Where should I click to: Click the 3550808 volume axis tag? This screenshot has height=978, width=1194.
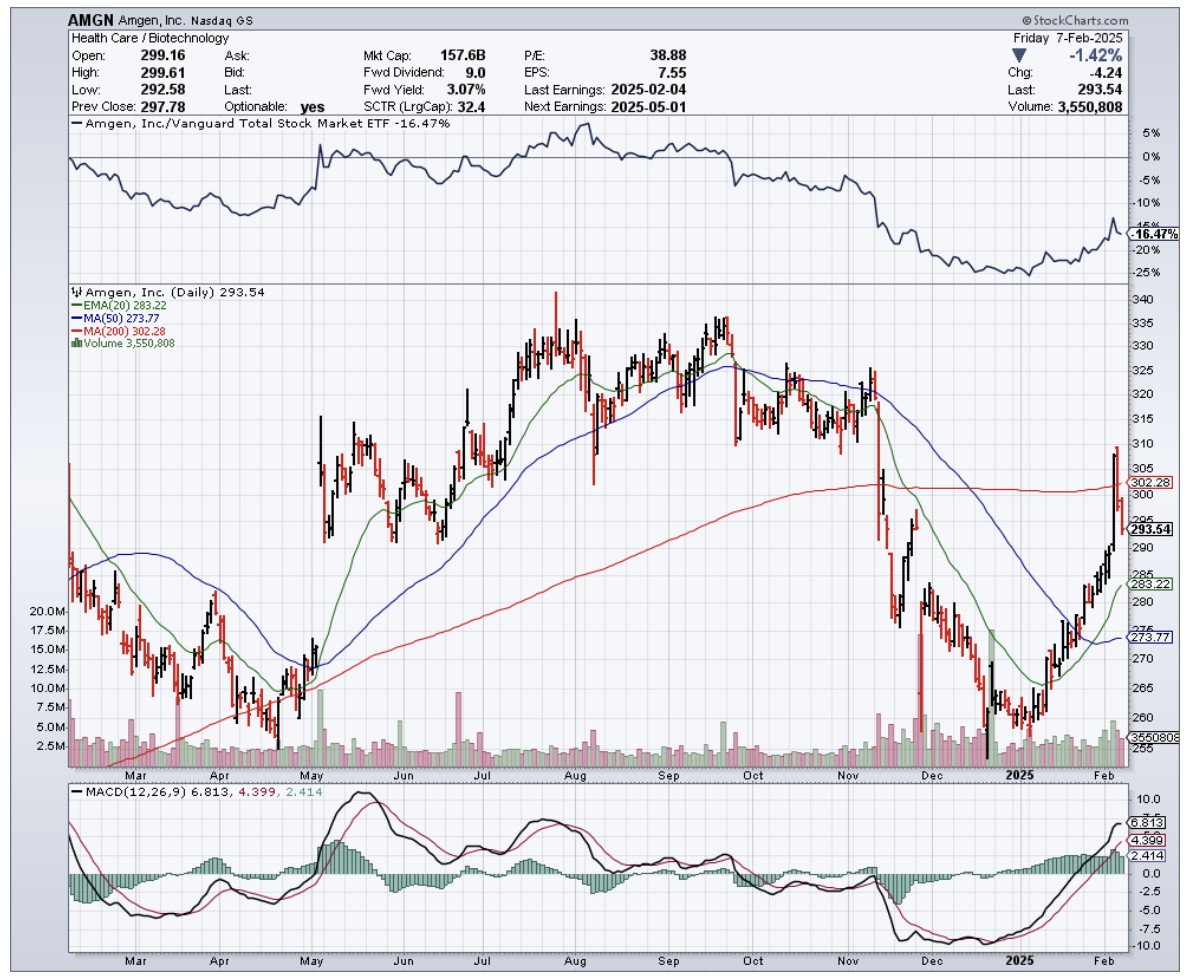click(x=1150, y=737)
